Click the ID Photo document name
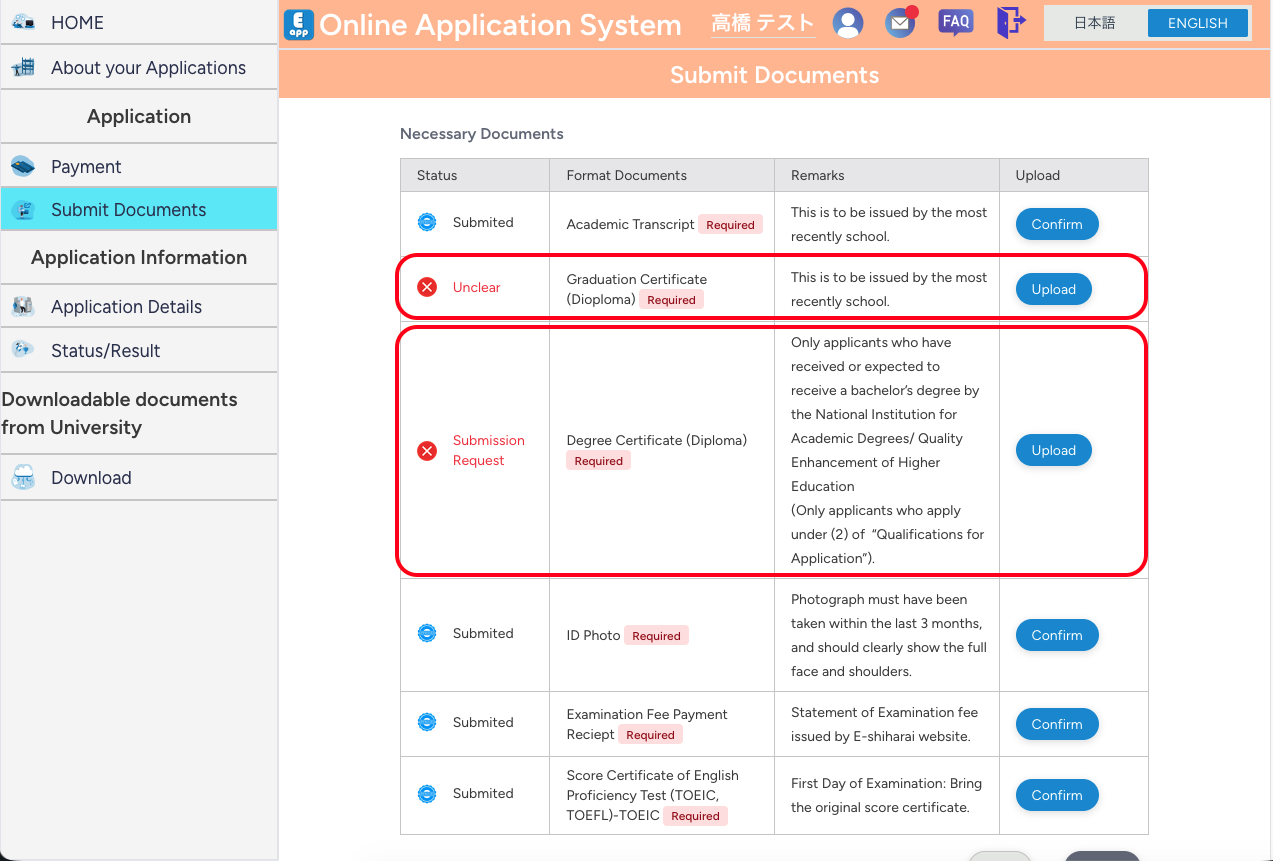The height and width of the screenshot is (861, 1273). click(x=593, y=635)
